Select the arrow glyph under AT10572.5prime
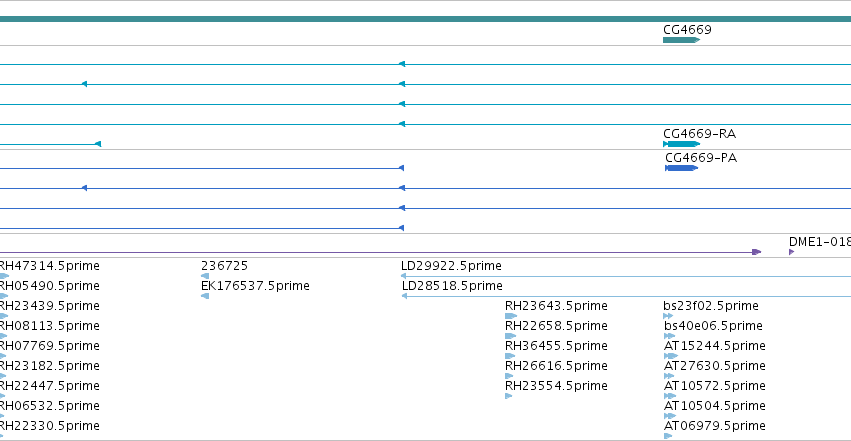This screenshot has width=851, height=441. click(670, 397)
